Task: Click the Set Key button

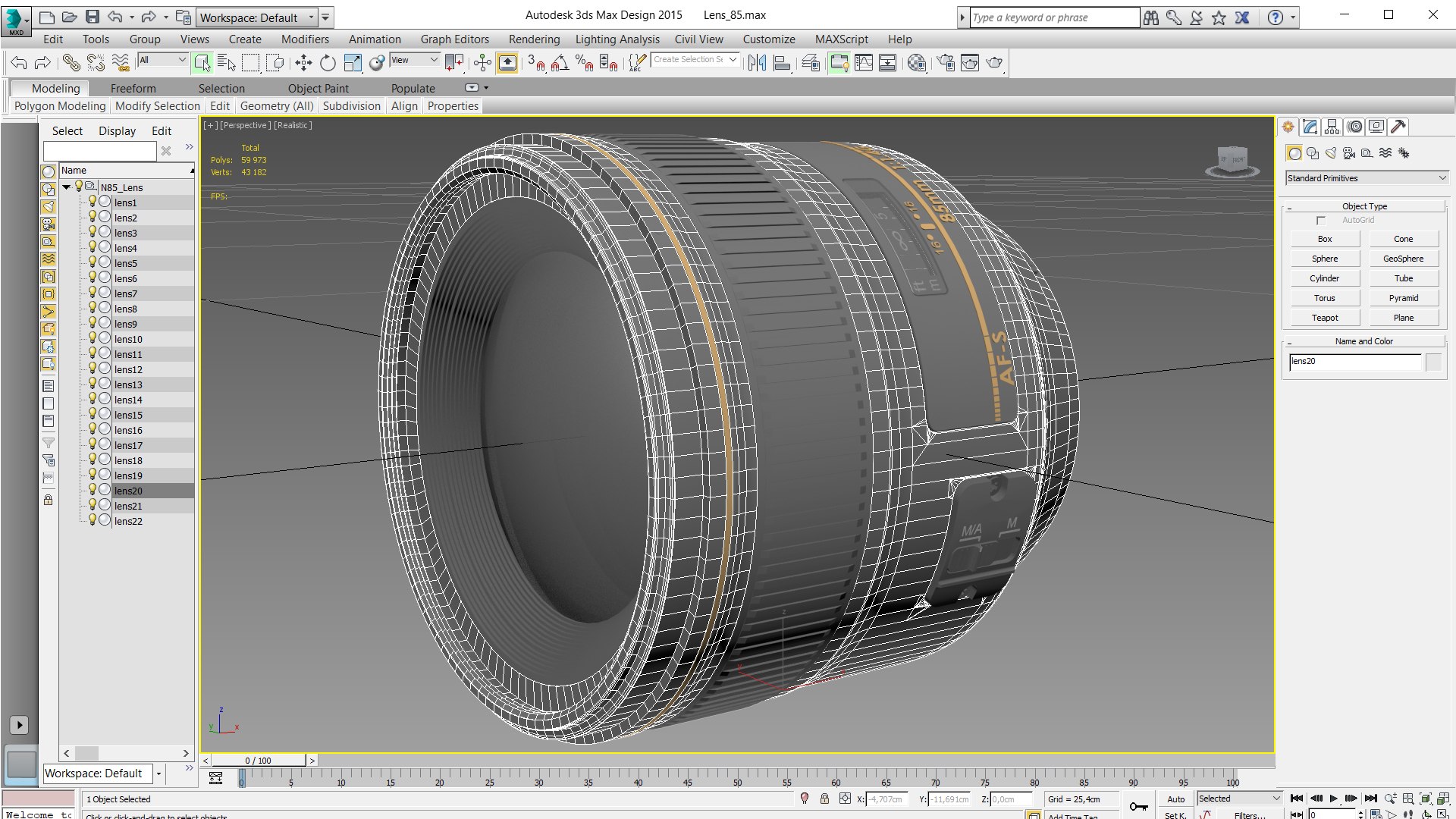Action: [x=1175, y=815]
